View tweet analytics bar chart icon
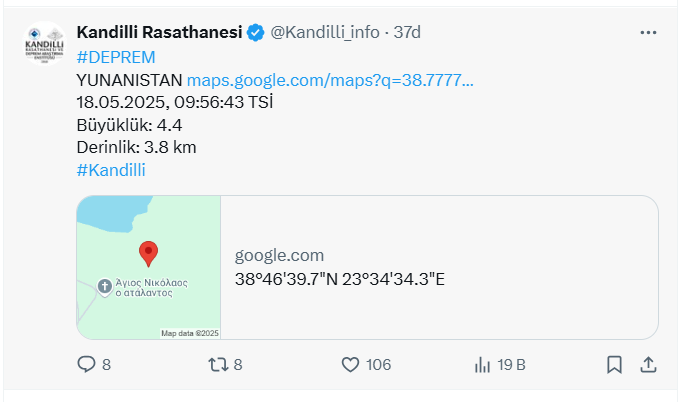 click(482, 365)
